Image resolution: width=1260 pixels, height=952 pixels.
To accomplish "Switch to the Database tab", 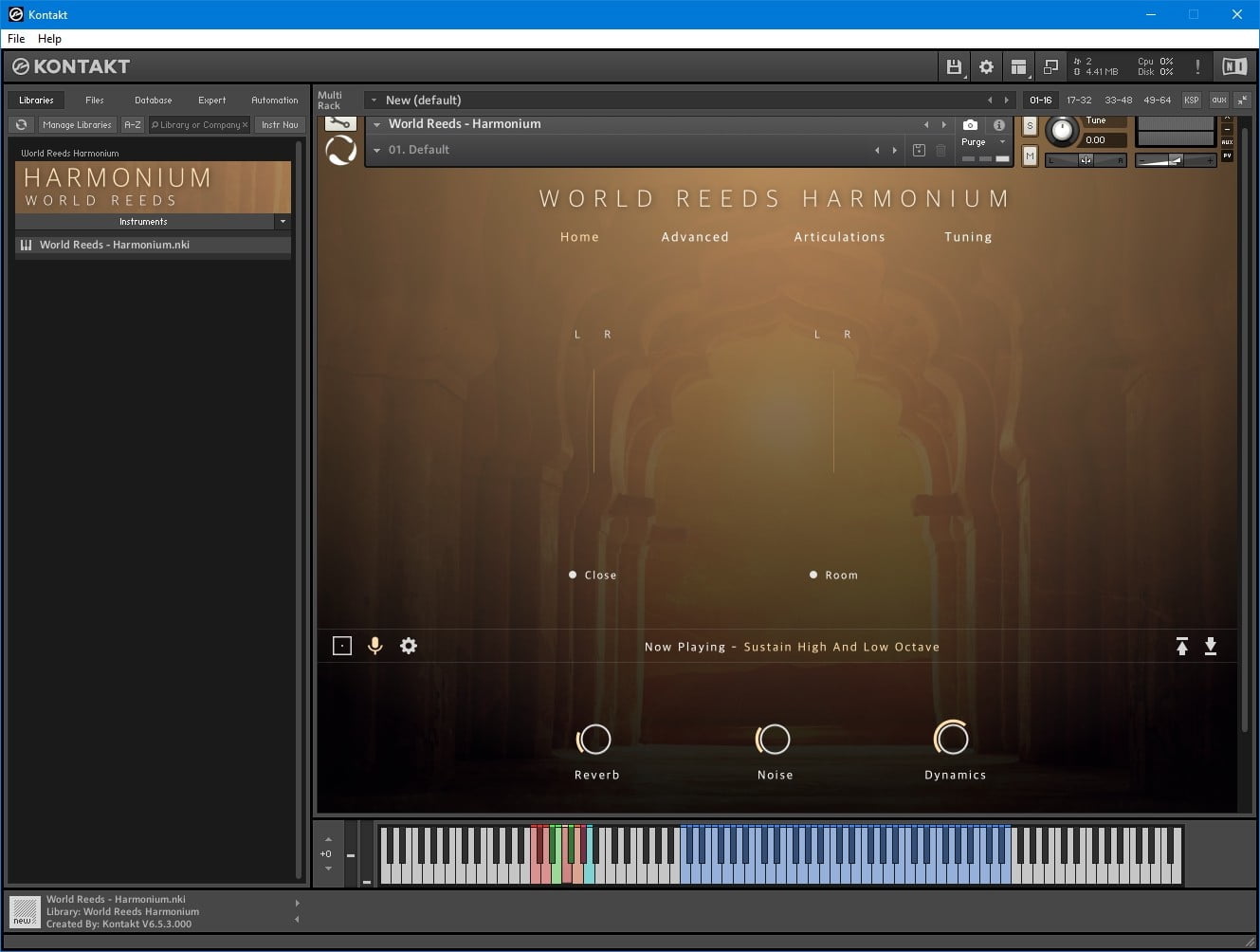I will tap(153, 100).
